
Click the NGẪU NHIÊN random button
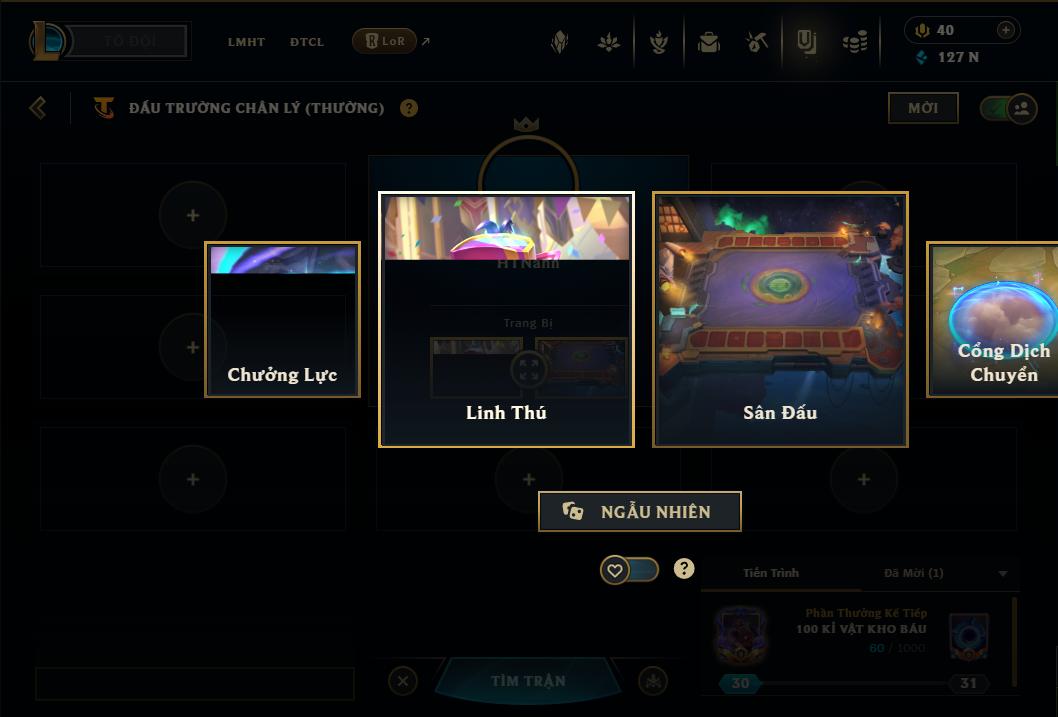[x=640, y=511]
